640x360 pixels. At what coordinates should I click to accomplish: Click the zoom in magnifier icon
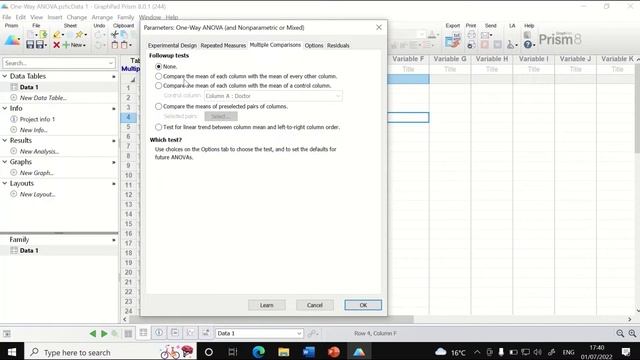pyautogui.click(x=632, y=333)
